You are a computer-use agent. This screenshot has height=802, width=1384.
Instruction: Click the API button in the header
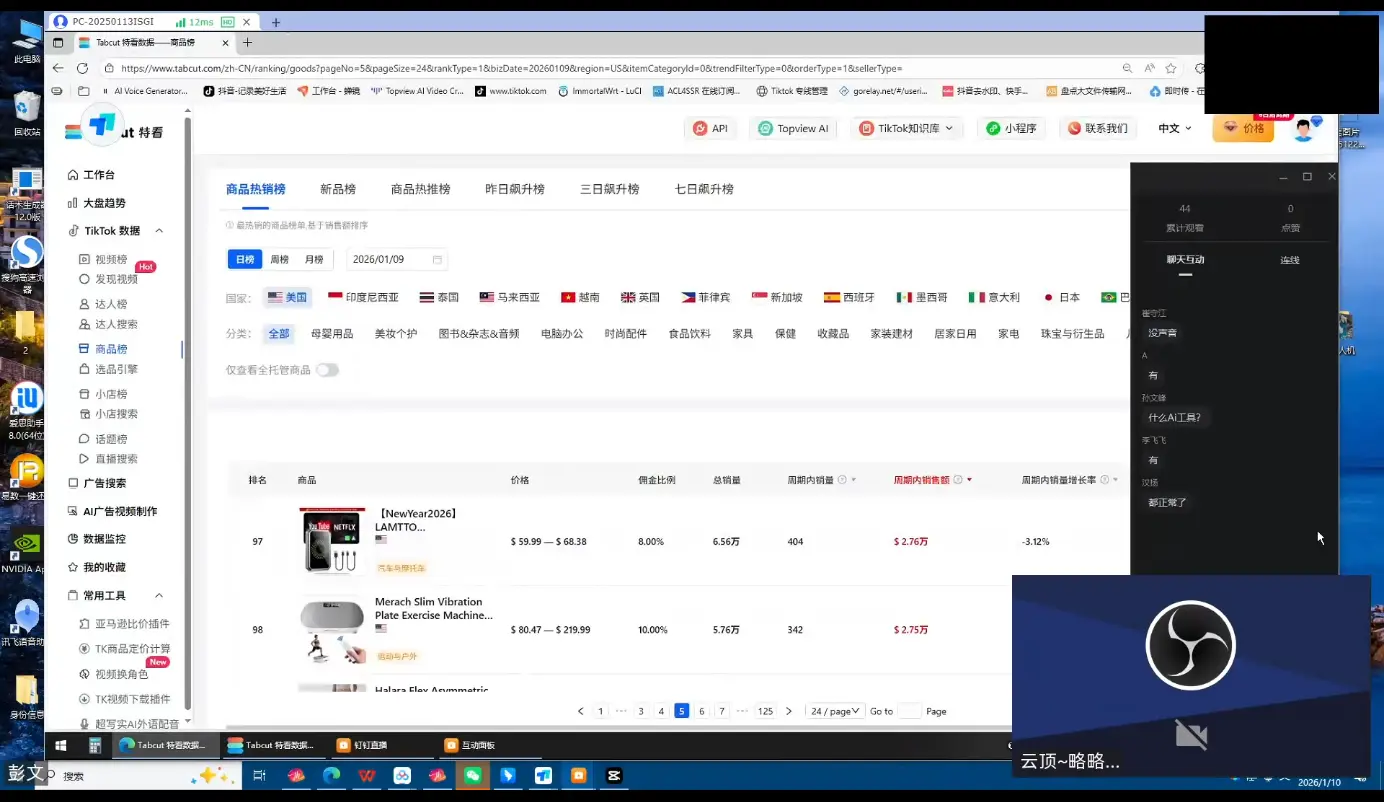coord(710,128)
